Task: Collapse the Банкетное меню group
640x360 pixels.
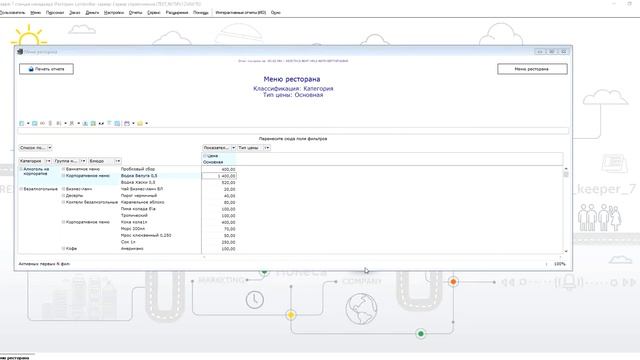Action: pyautogui.click(x=63, y=169)
